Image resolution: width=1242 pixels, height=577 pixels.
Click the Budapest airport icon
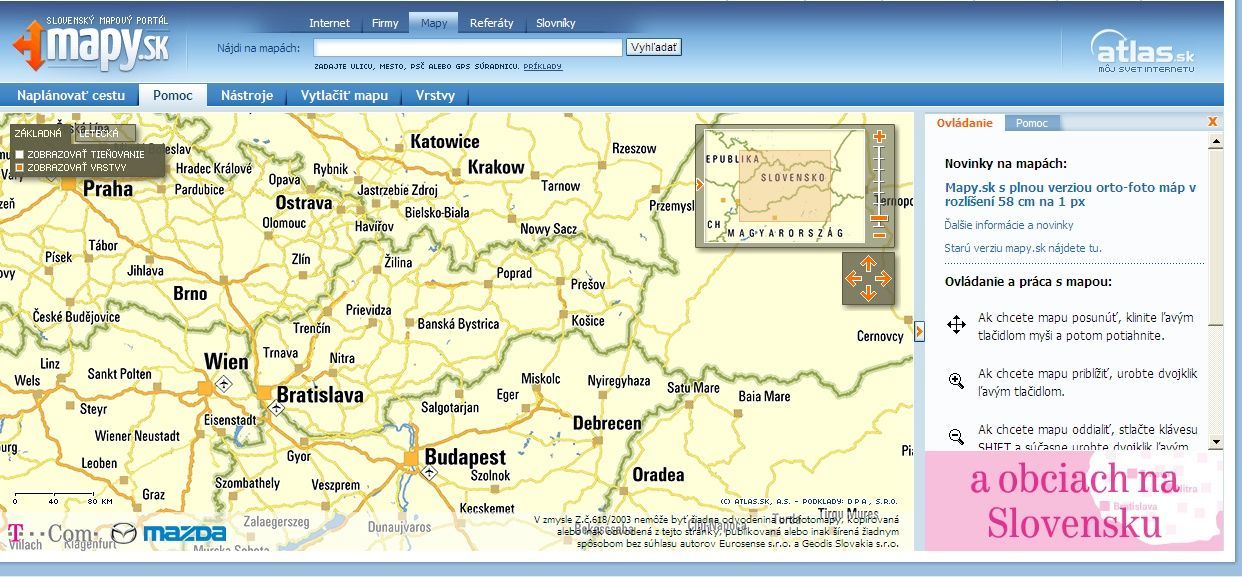[x=429, y=472]
